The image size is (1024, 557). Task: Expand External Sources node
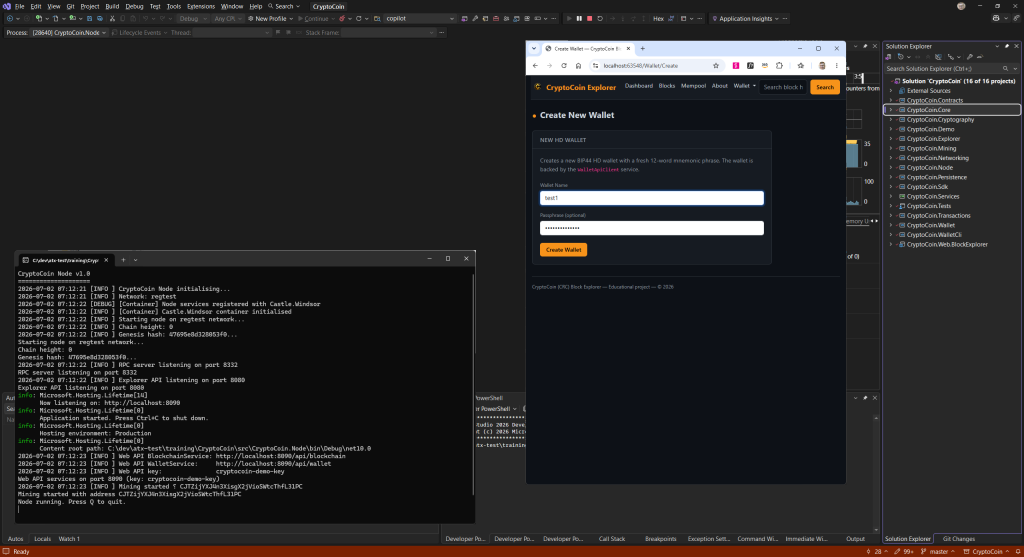(x=891, y=91)
